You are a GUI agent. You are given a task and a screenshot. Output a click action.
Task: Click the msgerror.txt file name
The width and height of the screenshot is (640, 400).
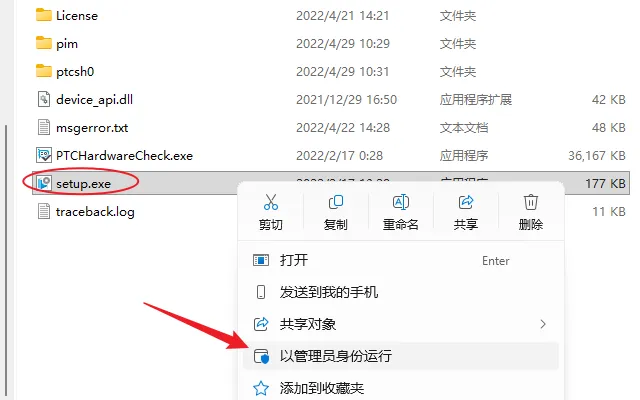click(x=92, y=128)
